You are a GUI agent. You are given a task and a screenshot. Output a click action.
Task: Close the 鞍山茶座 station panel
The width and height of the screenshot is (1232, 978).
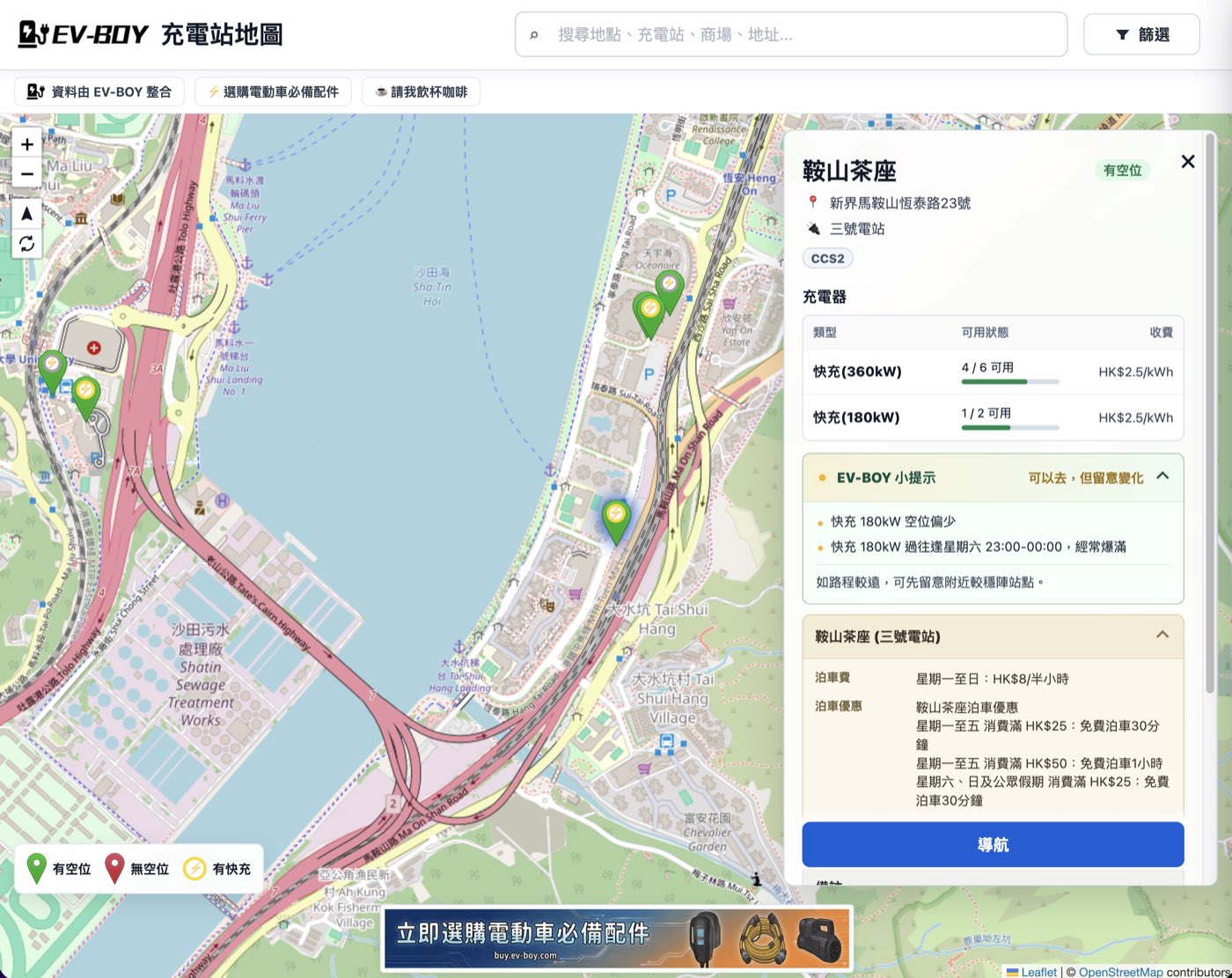pyautogui.click(x=1188, y=161)
